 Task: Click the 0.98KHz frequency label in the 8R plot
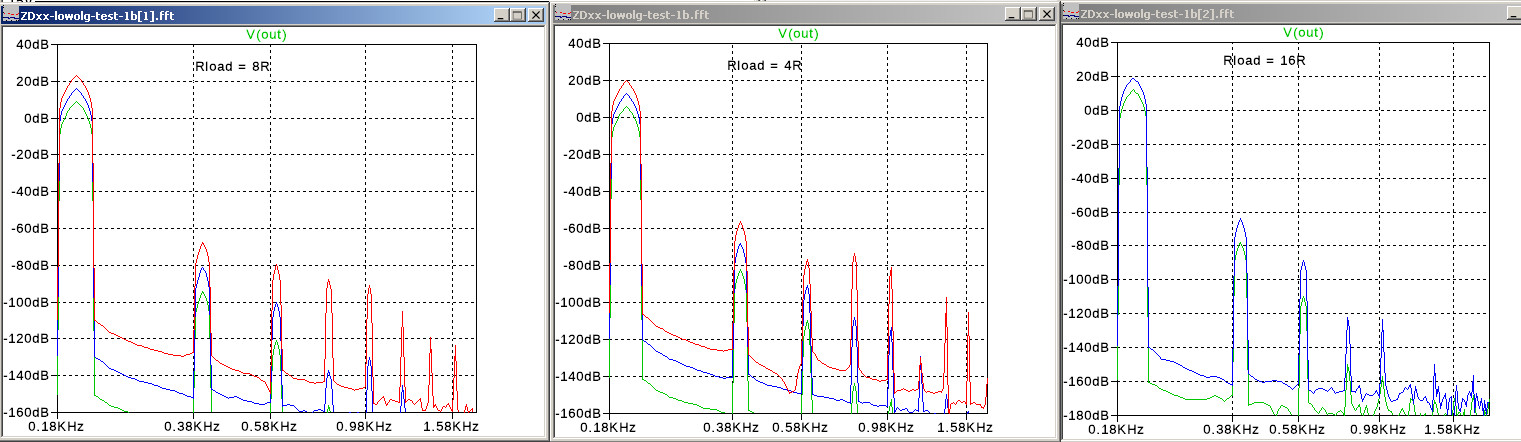pyautogui.click(x=365, y=426)
